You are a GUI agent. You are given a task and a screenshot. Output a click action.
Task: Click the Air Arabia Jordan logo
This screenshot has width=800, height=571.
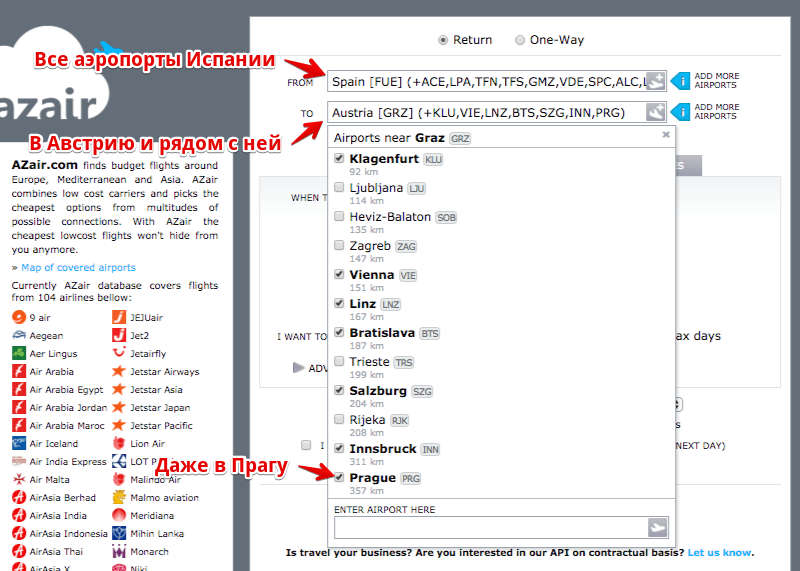pyautogui.click(x=19, y=407)
